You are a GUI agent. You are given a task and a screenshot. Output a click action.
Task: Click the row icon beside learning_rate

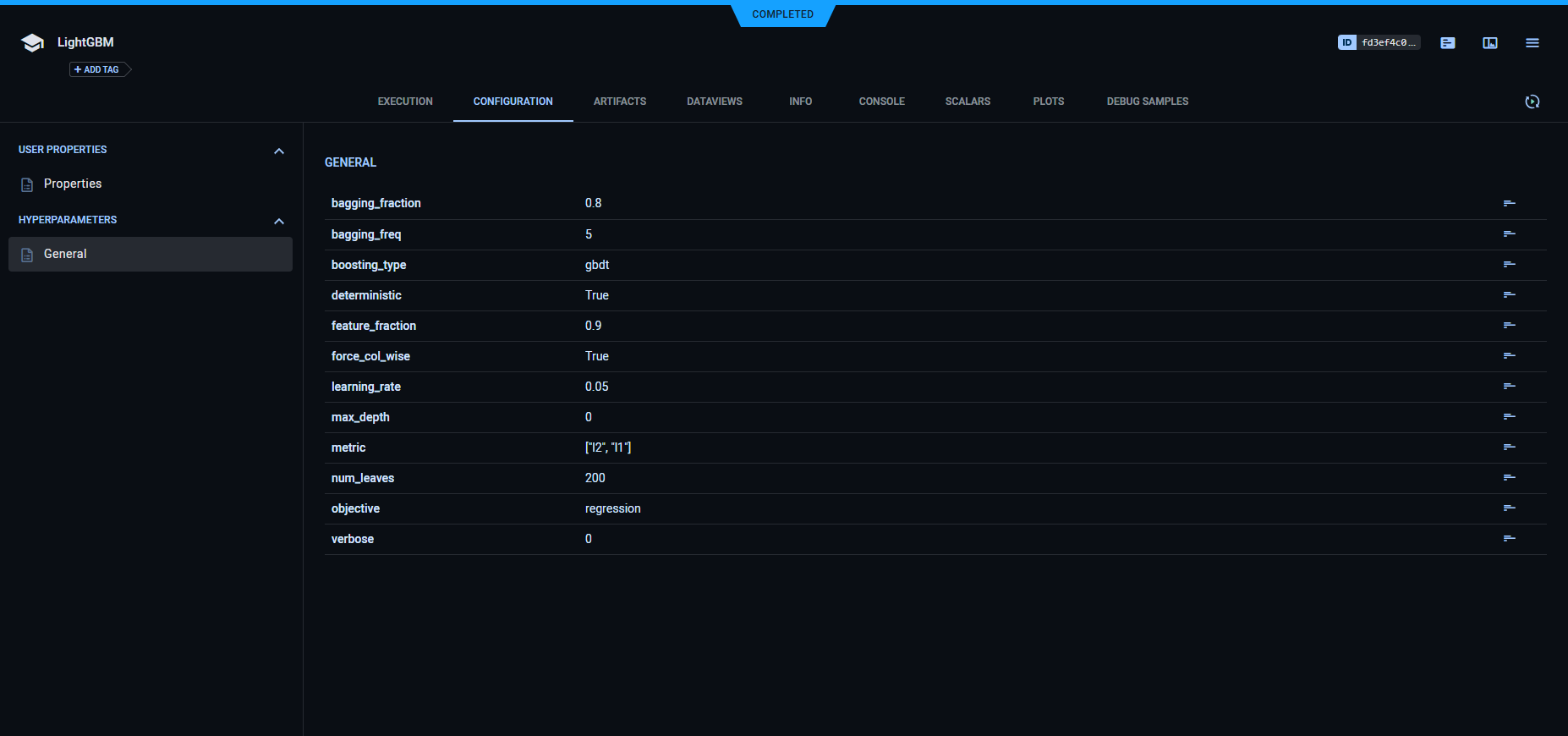click(1509, 387)
